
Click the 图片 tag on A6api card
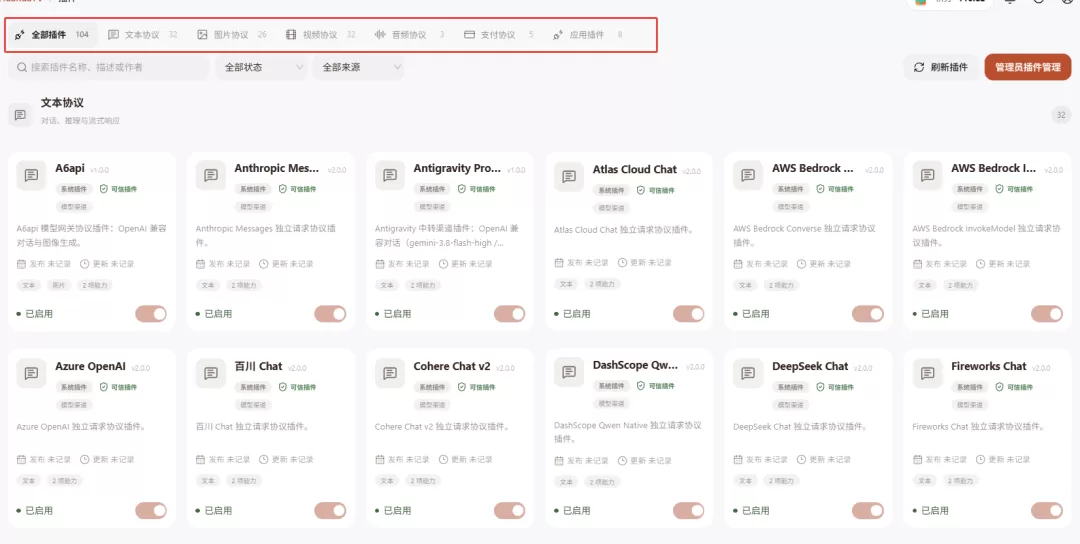pos(57,284)
